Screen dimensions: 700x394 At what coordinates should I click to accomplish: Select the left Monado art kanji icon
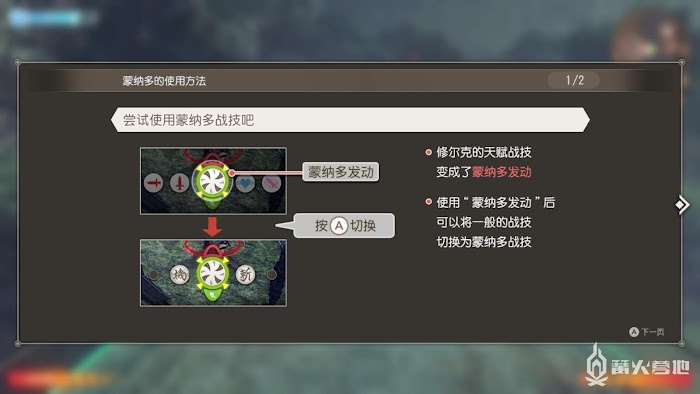coord(179,274)
